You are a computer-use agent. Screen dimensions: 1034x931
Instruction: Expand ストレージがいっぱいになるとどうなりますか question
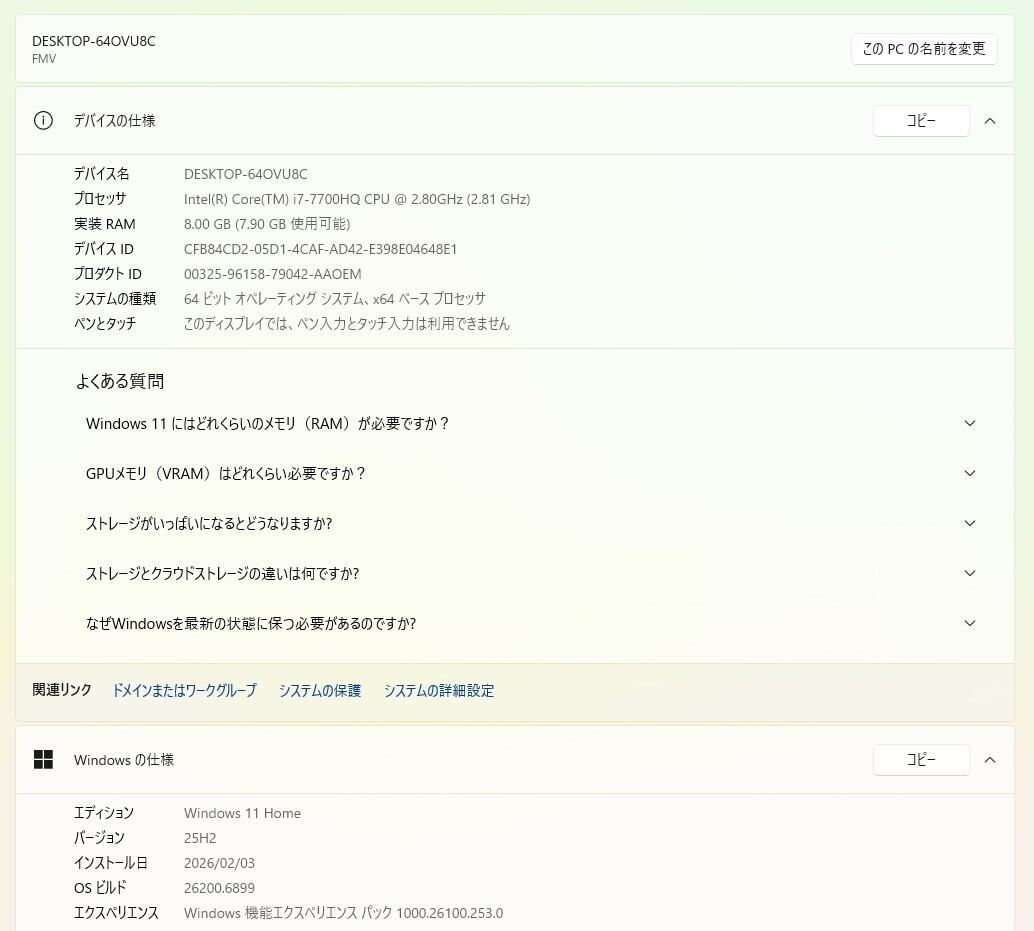(x=969, y=524)
